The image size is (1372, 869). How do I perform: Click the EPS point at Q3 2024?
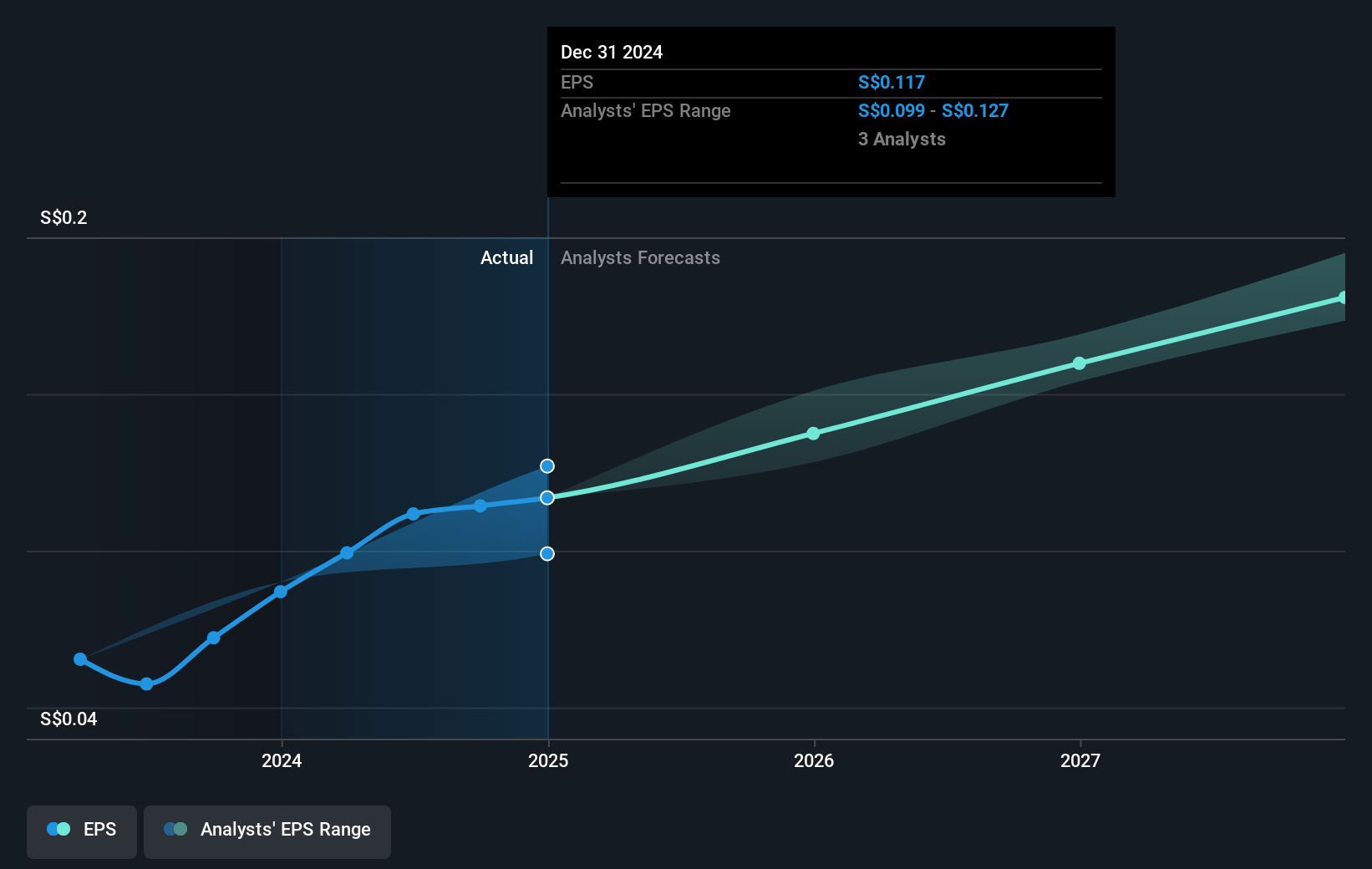pyautogui.click(x=480, y=506)
